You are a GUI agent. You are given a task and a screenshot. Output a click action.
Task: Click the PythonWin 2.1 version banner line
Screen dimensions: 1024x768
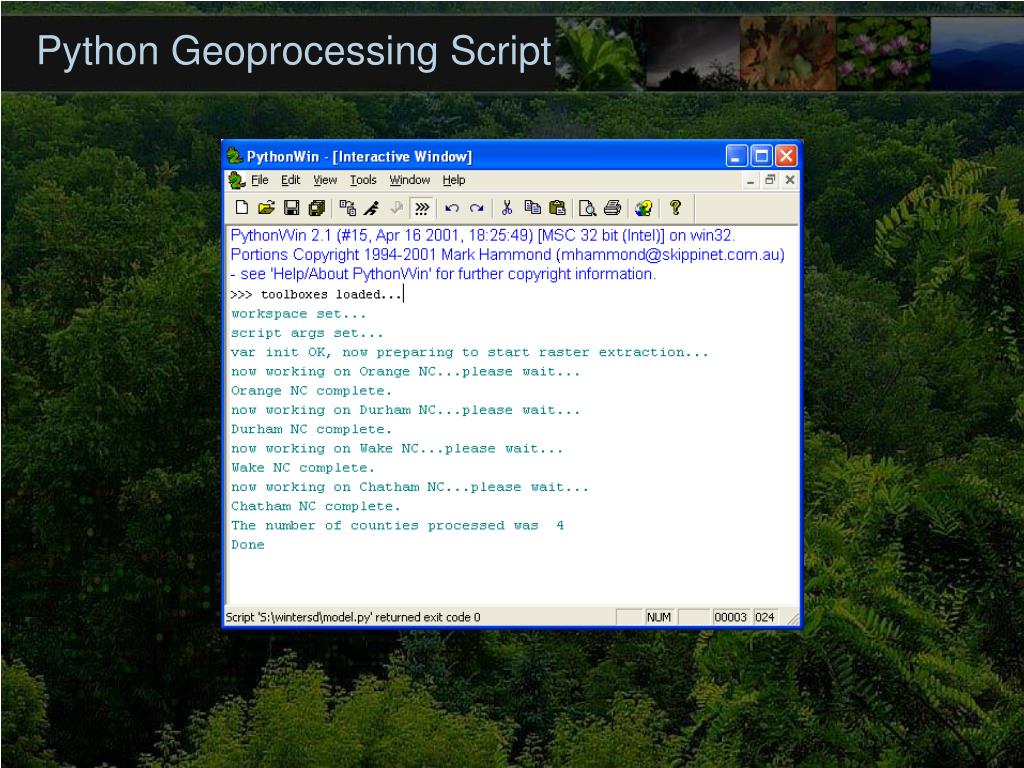click(483, 236)
